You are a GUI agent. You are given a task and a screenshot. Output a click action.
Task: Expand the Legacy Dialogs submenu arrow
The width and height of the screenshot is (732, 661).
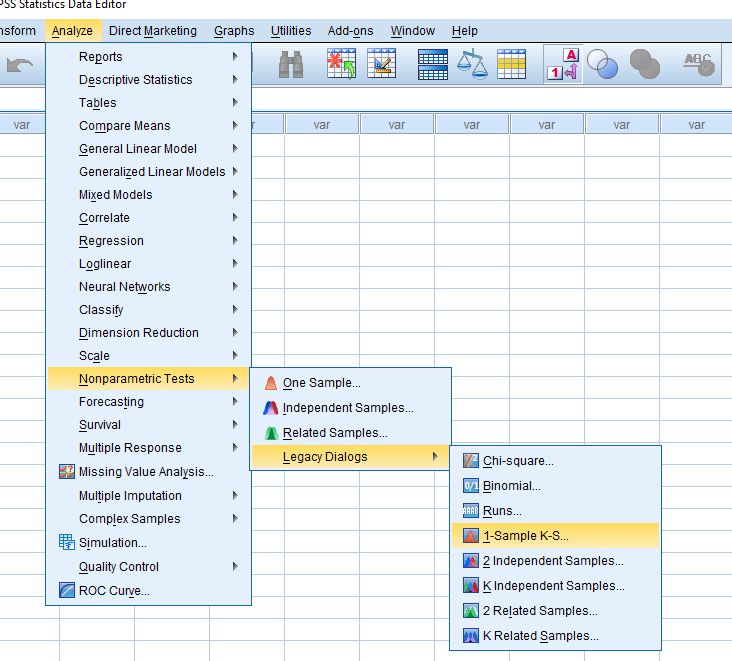pyautogui.click(x=435, y=457)
